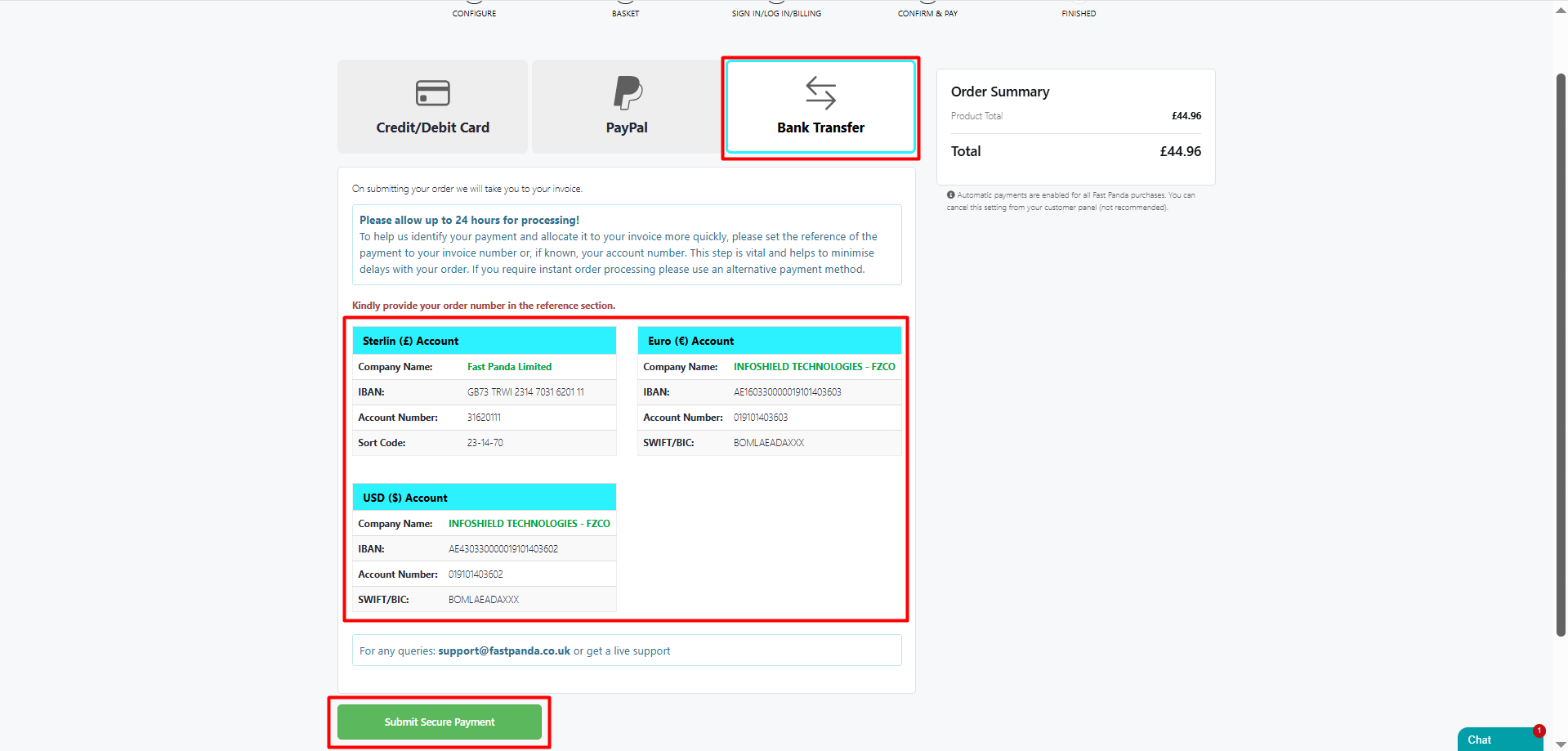Click Euro account SWIFT/BIC BOMLAEADAXXX
Image resolution: width=1568 pixels, height=751 pixels.
tap(769, 443)
